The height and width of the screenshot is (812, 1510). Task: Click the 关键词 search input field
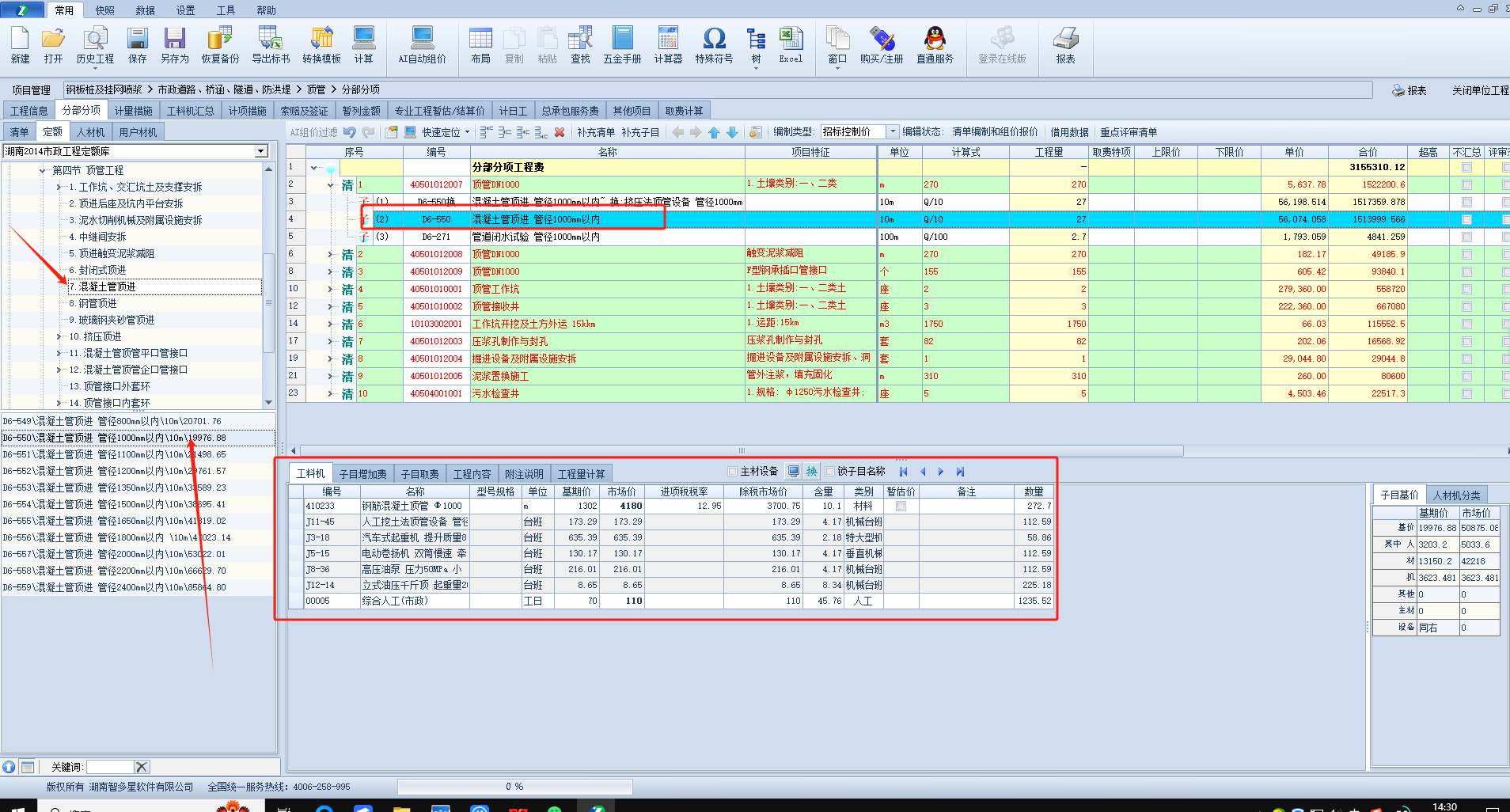pos(109,767)
